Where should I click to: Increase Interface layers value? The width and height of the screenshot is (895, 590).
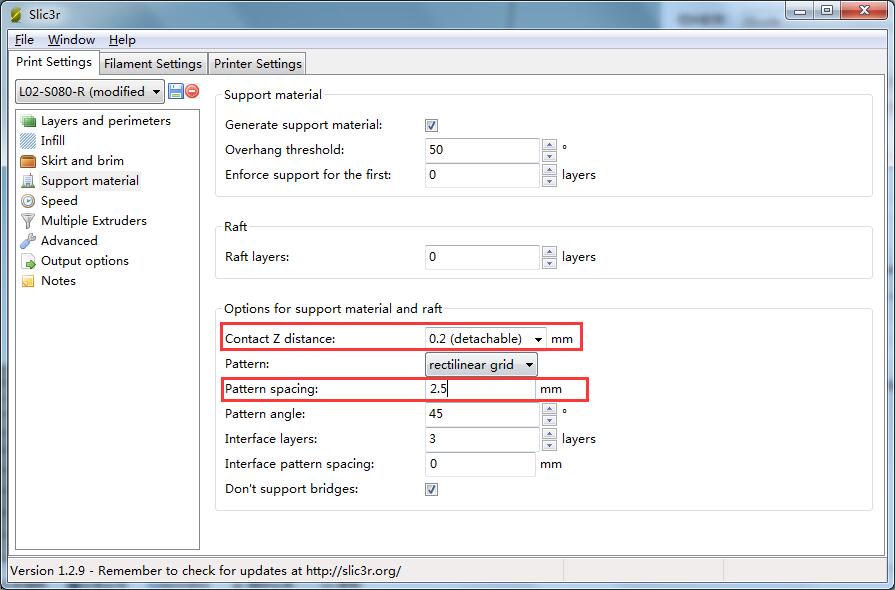tap(549, 434)
